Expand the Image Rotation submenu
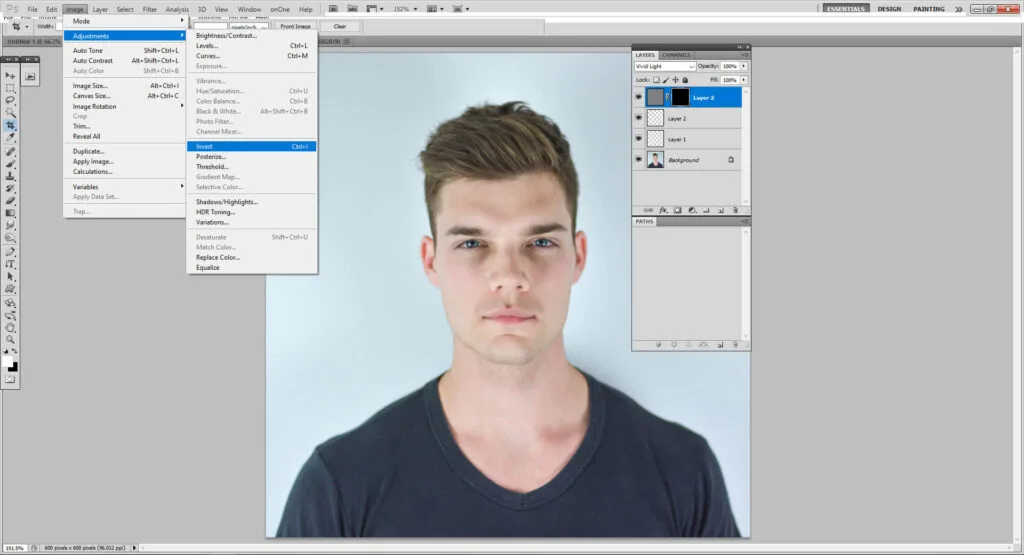 coord(125,106)
